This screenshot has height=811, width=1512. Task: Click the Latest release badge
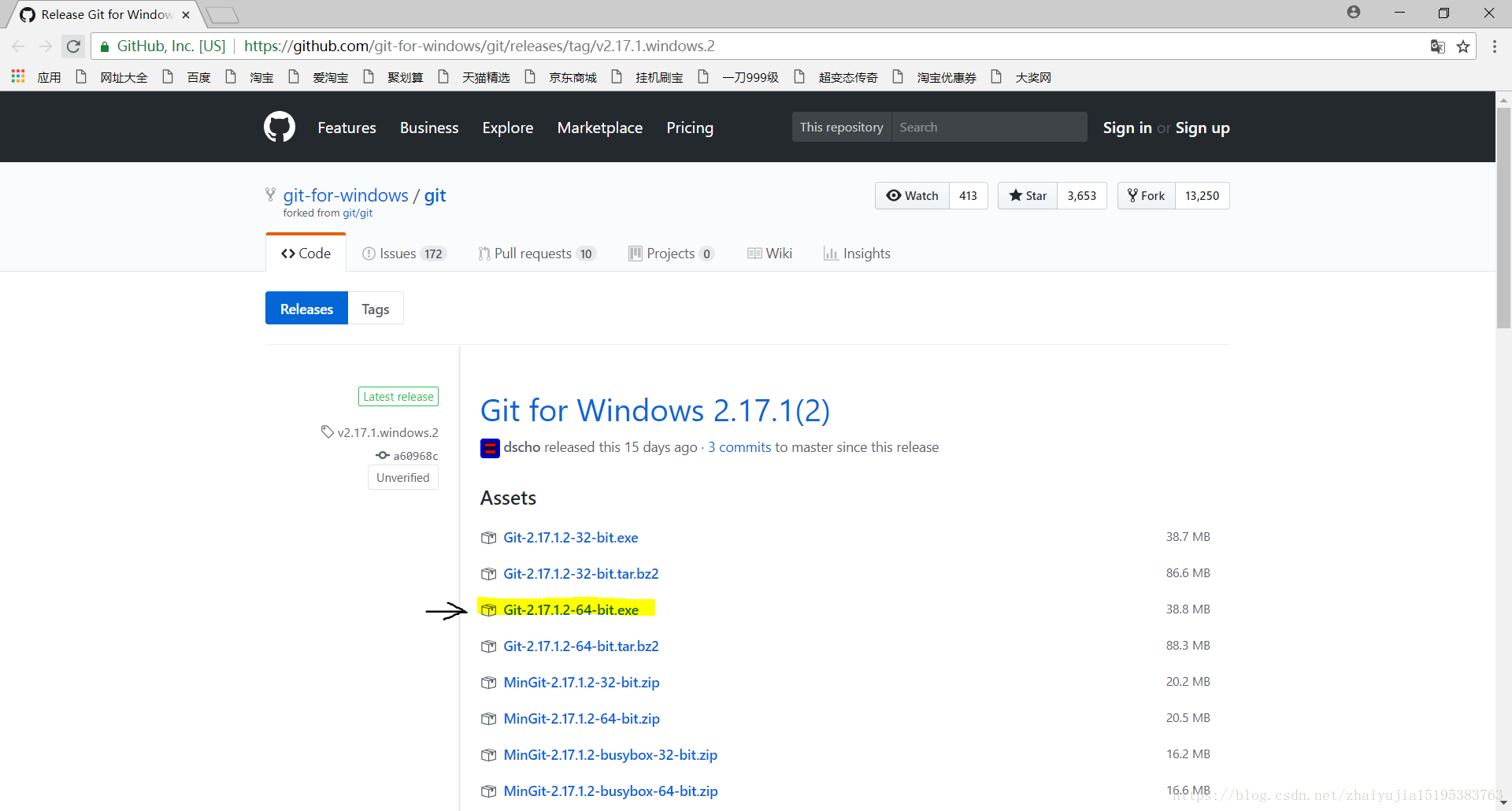(x=398, y=396)
